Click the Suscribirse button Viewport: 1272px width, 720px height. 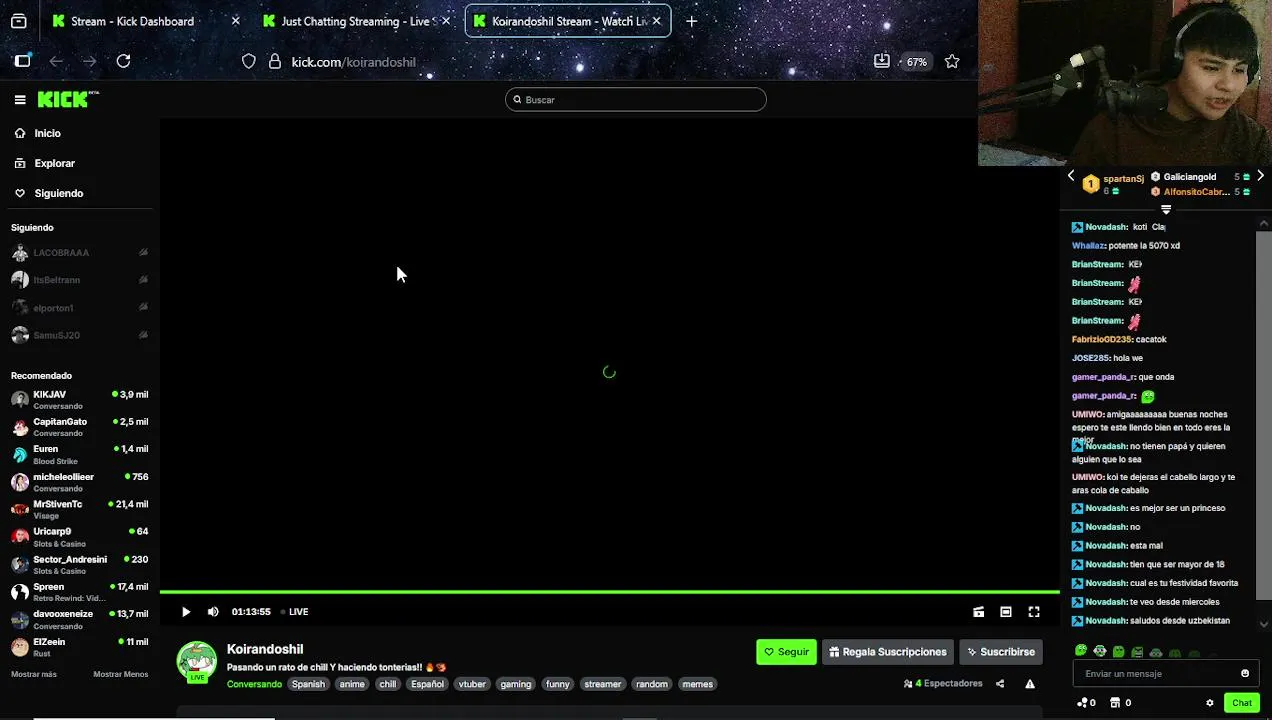click(1000, 652)
